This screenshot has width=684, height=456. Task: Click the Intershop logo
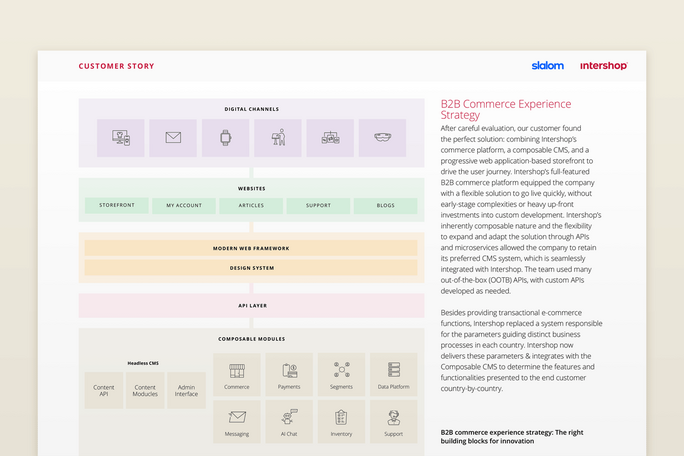pos(603,66)
